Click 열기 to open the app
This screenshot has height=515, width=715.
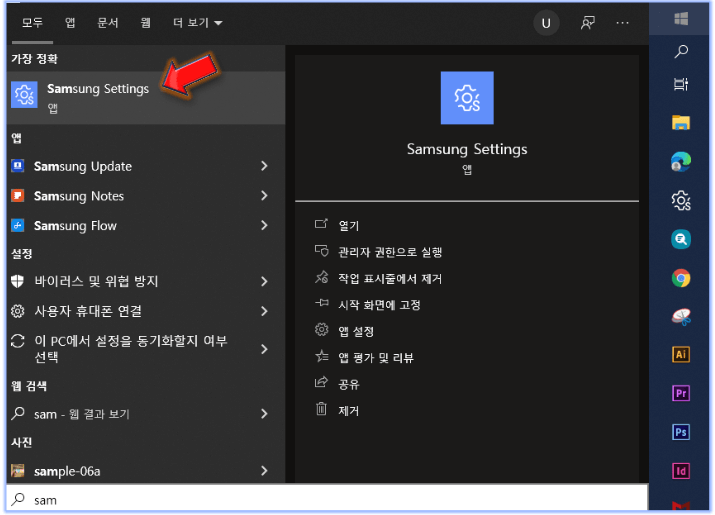pos(348,225)
